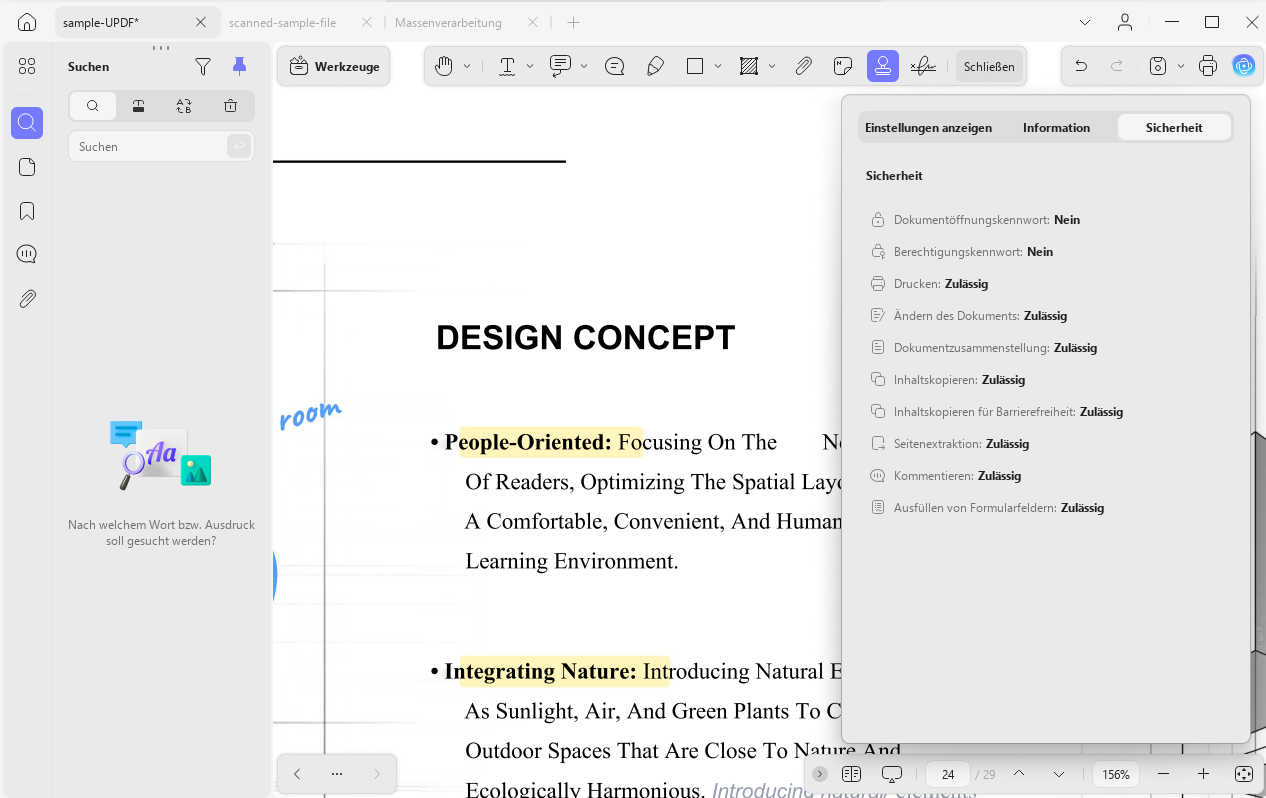Expand hand tool dropdown options

point(467,66)
